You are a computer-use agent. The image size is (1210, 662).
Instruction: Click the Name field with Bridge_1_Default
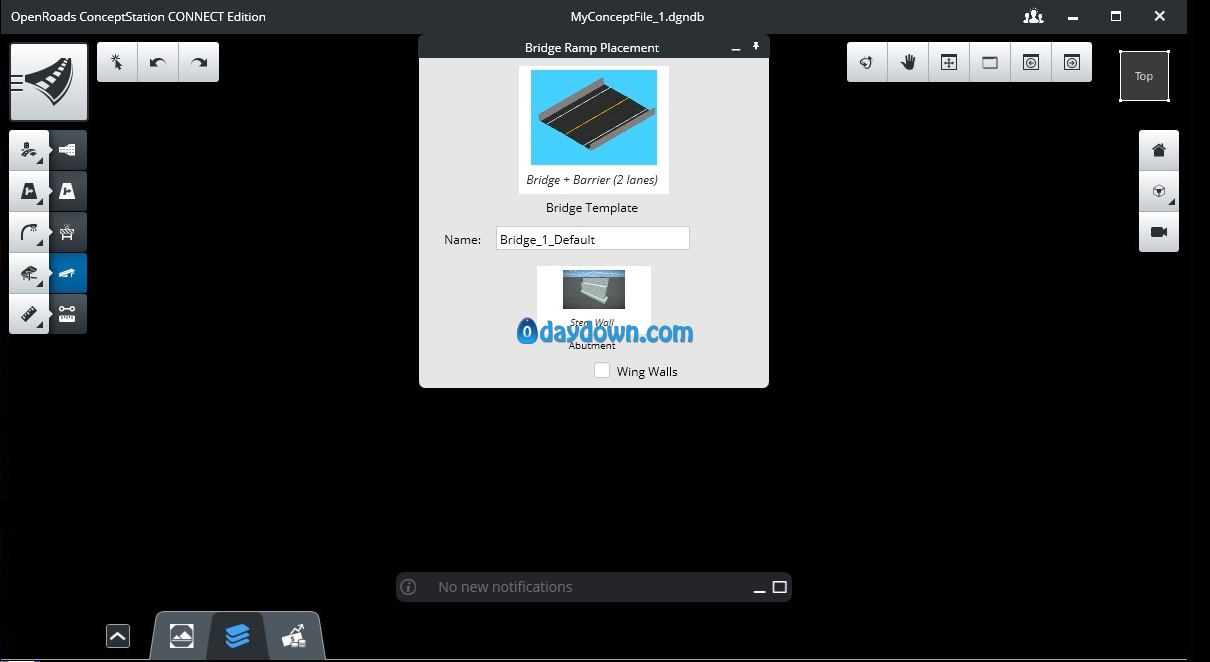[x=593, y=239]
